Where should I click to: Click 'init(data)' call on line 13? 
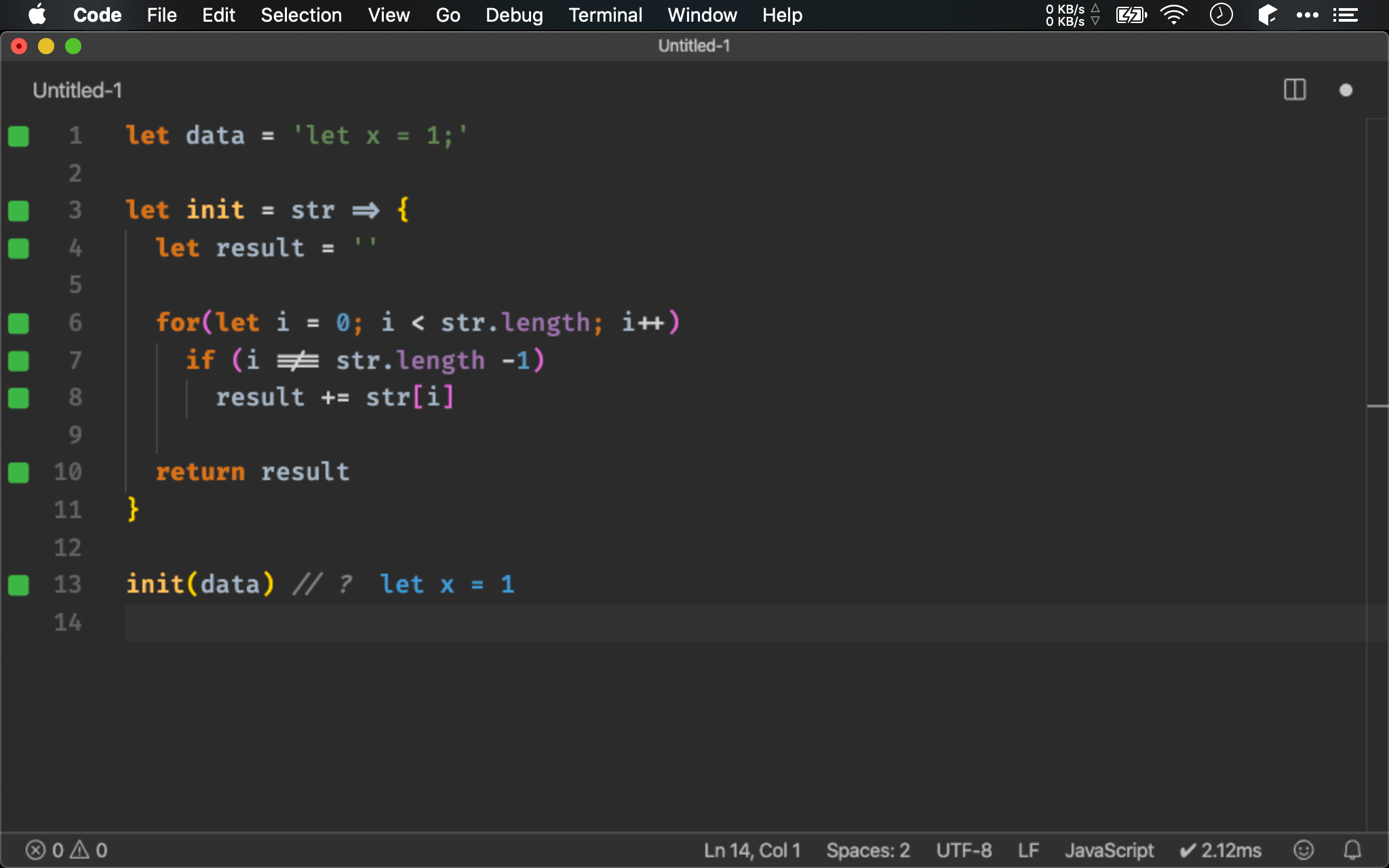[x=200, y=585]
